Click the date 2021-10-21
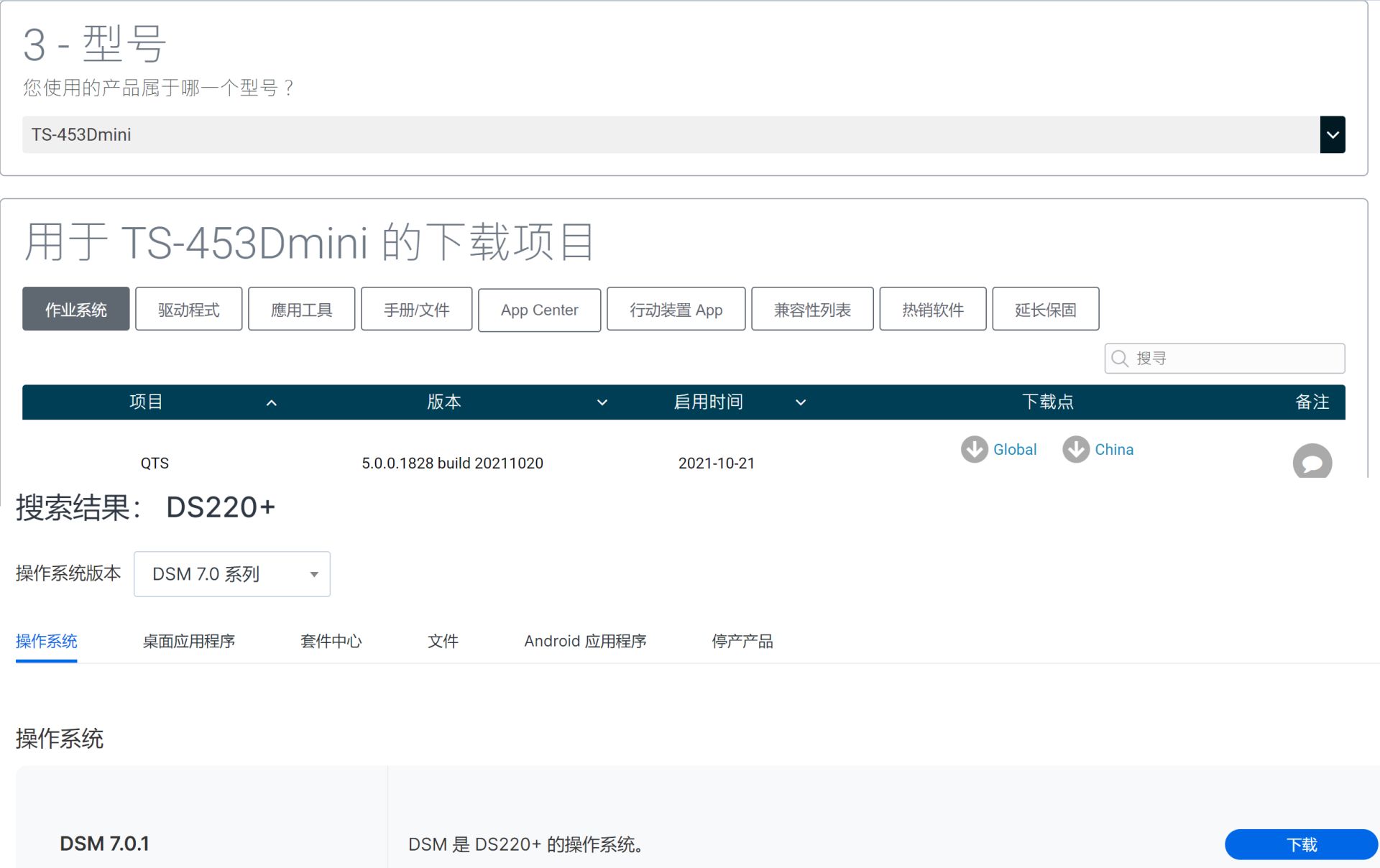The width and height of the screenshot is (1380, 868). (x=717, y=463)
